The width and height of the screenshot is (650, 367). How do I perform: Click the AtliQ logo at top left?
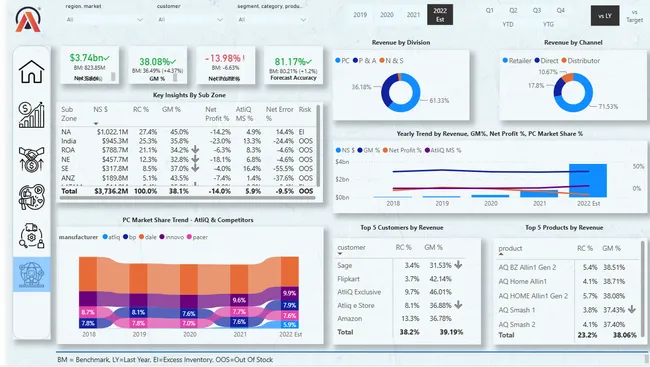(28, 19)
